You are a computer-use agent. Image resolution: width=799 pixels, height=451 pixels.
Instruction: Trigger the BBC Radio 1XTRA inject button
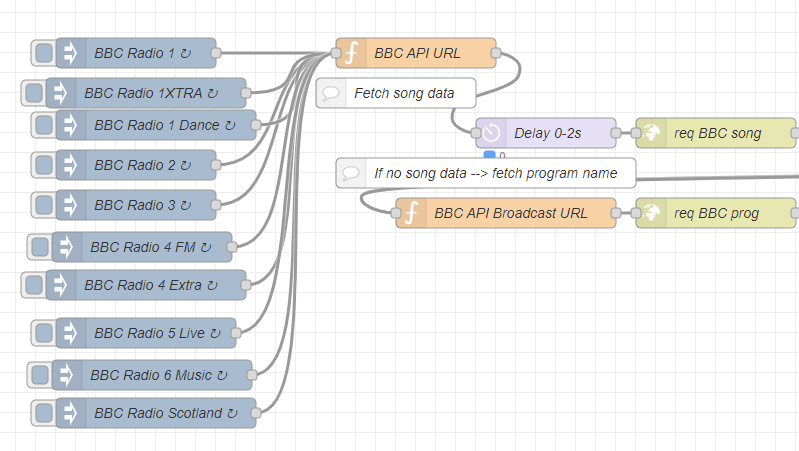[34, 93]
